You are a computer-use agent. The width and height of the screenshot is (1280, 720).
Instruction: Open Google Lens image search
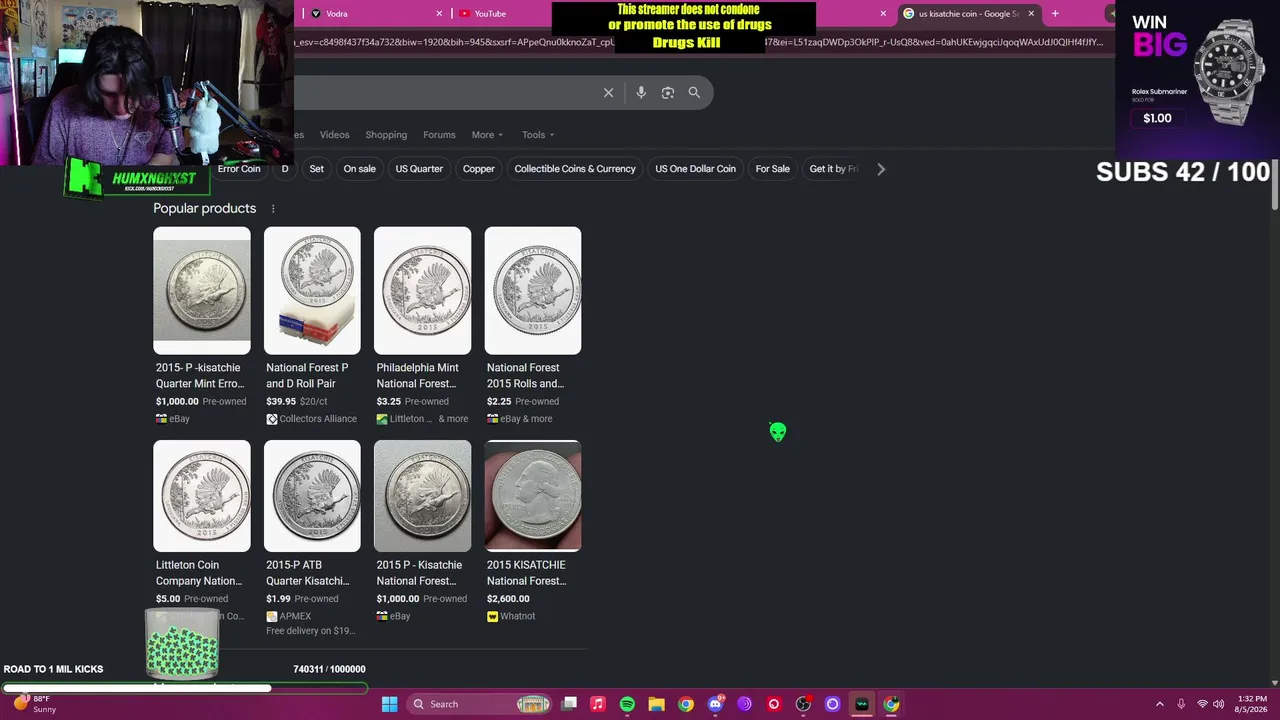668,93
